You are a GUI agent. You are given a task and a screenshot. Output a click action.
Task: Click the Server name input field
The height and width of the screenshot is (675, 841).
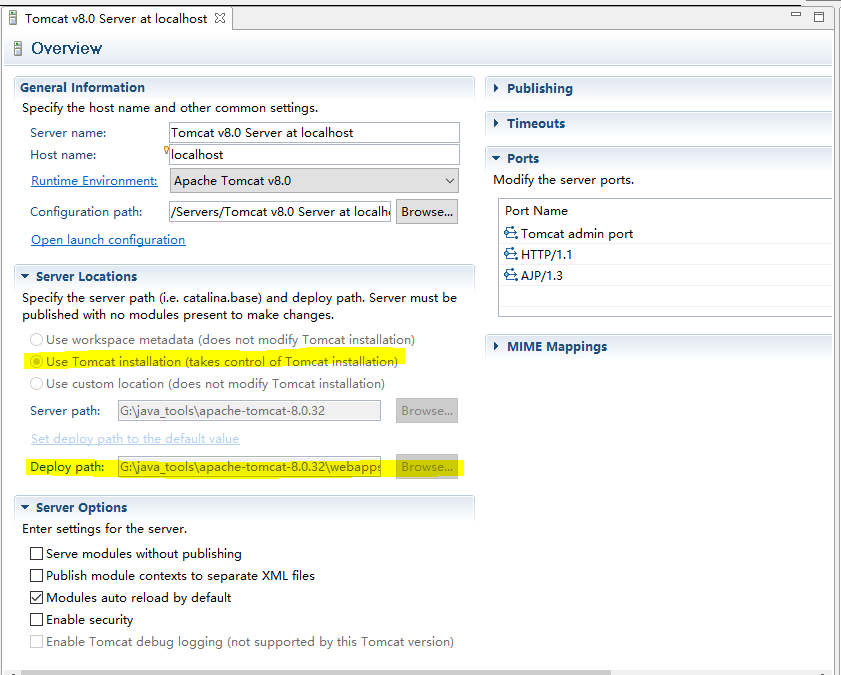point(314,132)
